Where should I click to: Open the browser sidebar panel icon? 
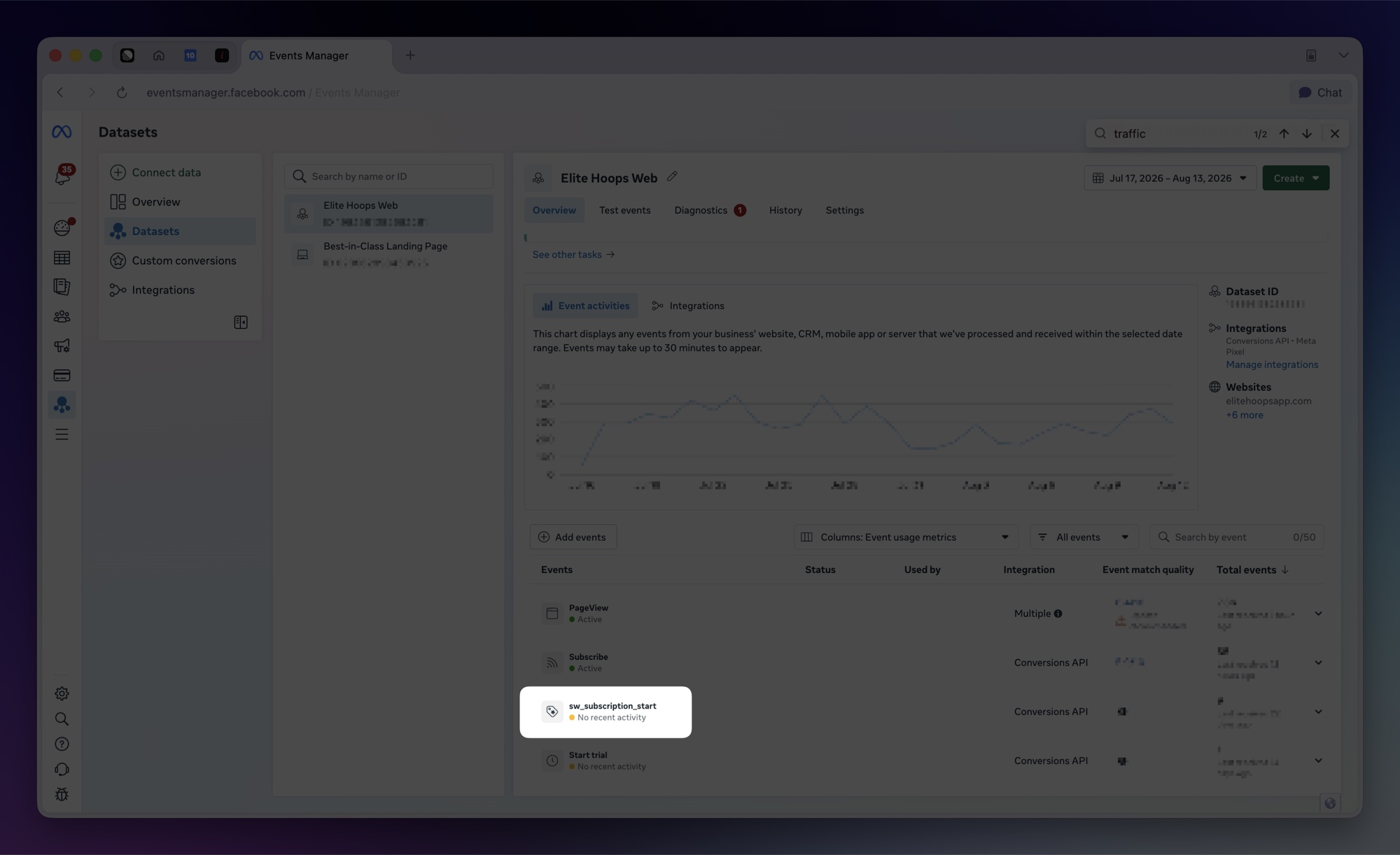[1311, 55]
